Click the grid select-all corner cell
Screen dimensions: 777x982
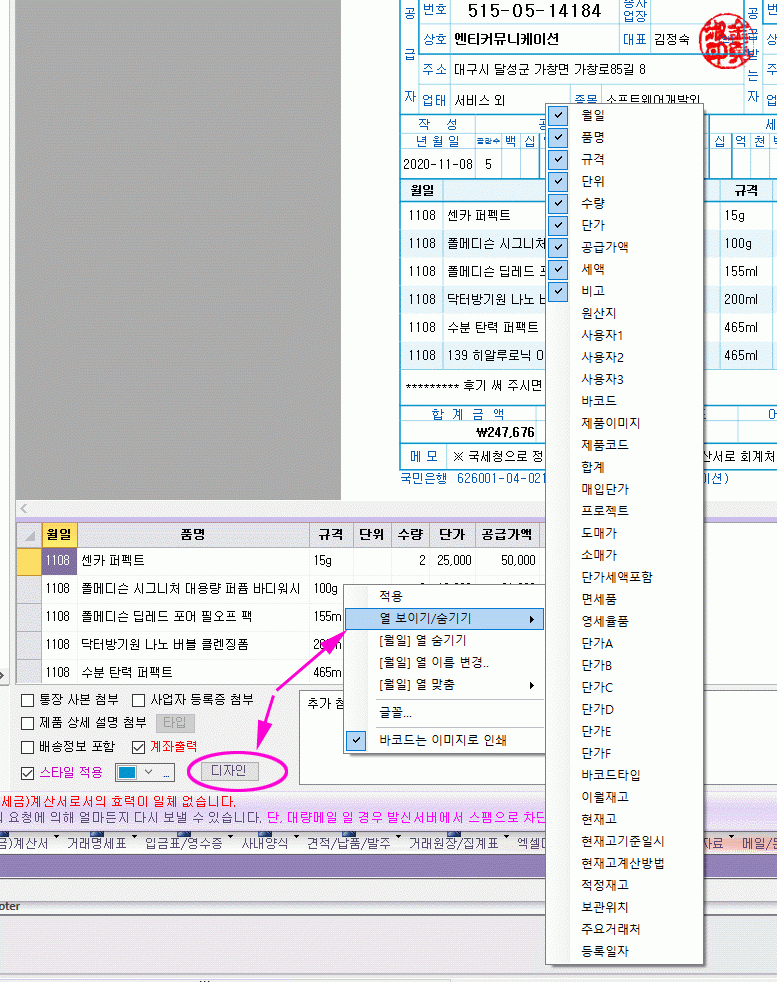click(29, 535)
